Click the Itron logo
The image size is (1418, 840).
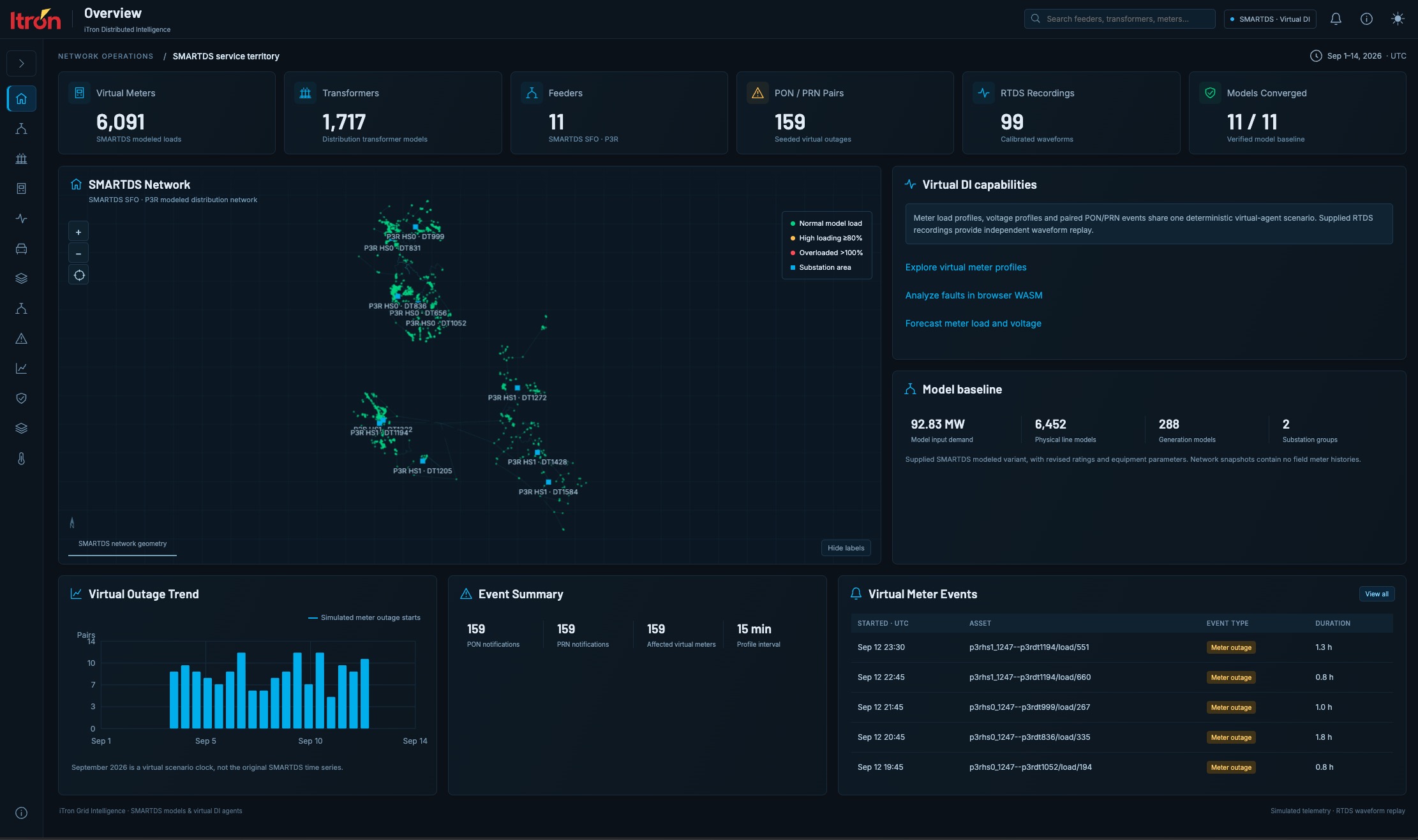tap(36, 20)
